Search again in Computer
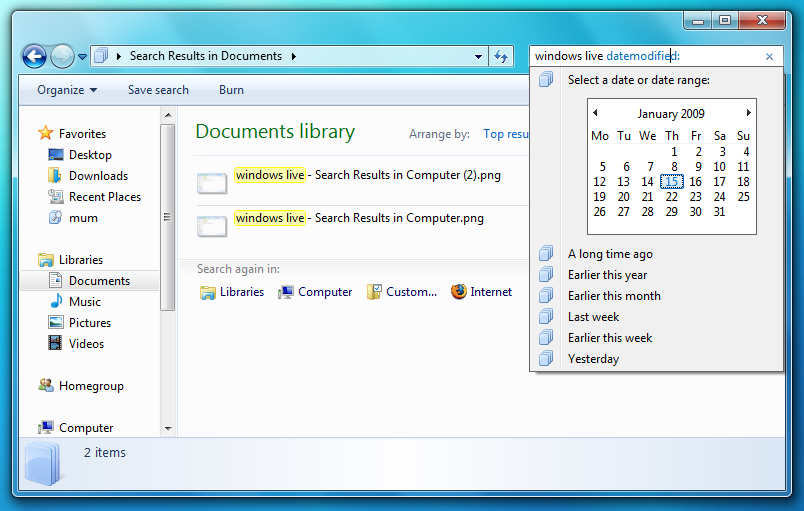 point(315,292)
